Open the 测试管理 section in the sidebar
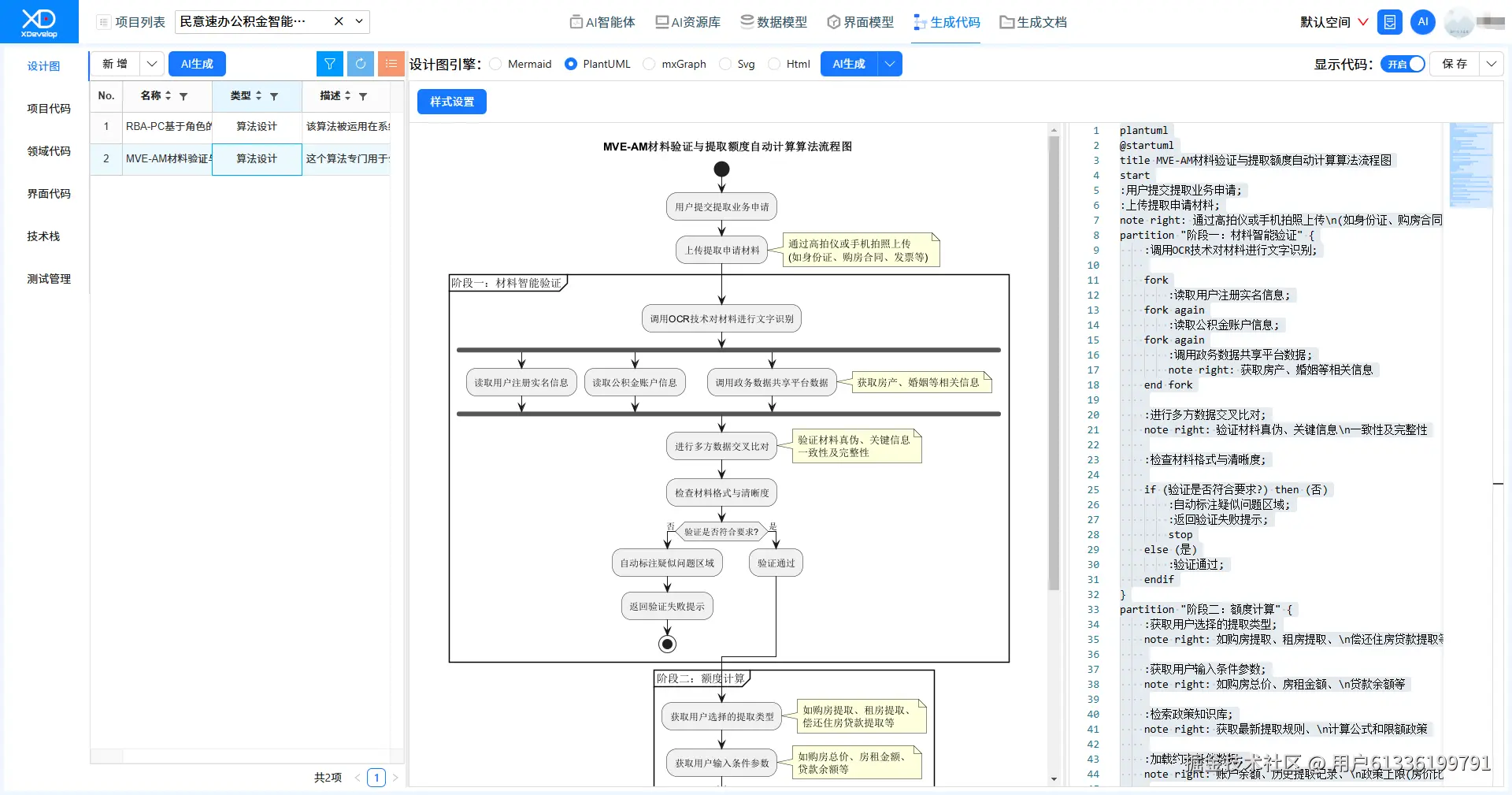 click(49, 278)
